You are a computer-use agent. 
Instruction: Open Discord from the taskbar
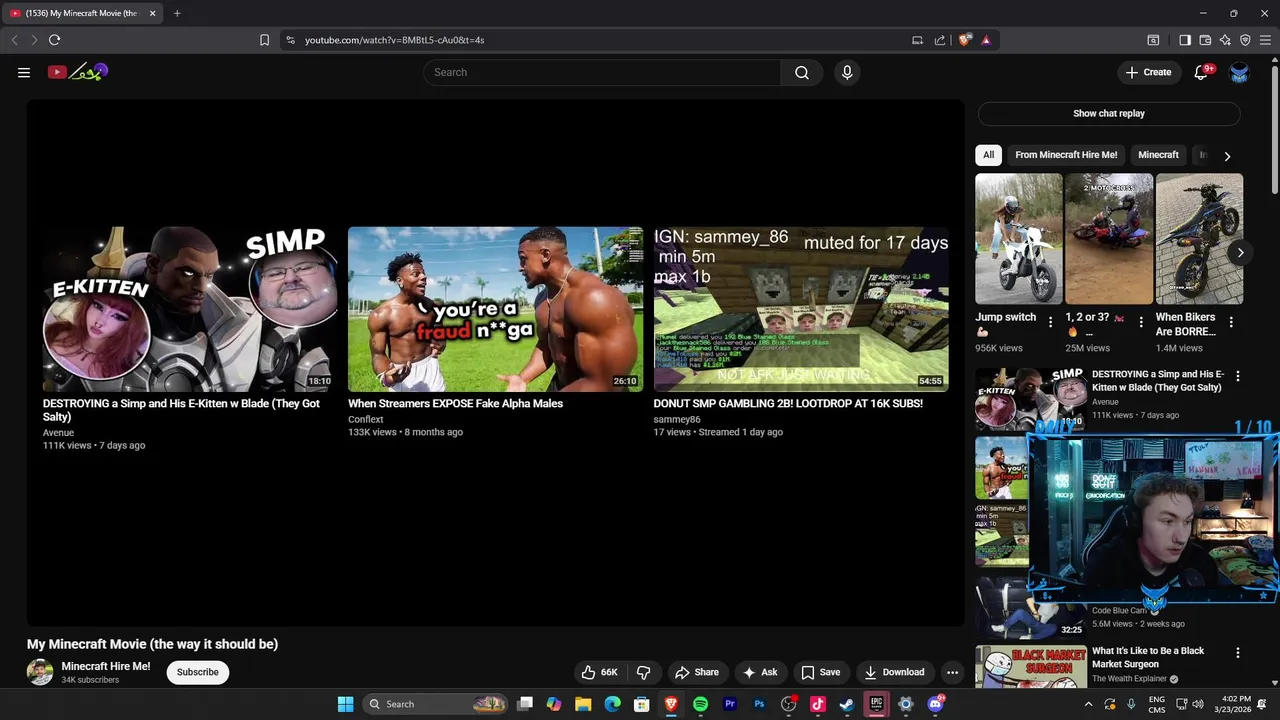tap(935, 704)
